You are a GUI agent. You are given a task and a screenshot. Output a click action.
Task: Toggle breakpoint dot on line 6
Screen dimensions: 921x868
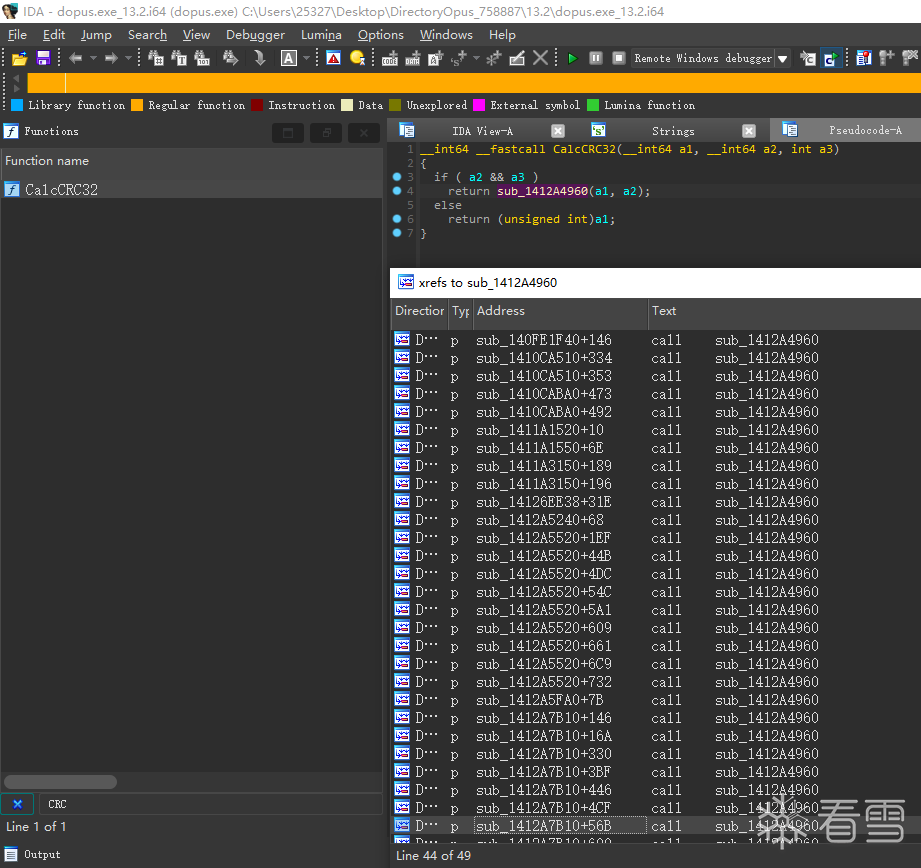pos(397,219)
